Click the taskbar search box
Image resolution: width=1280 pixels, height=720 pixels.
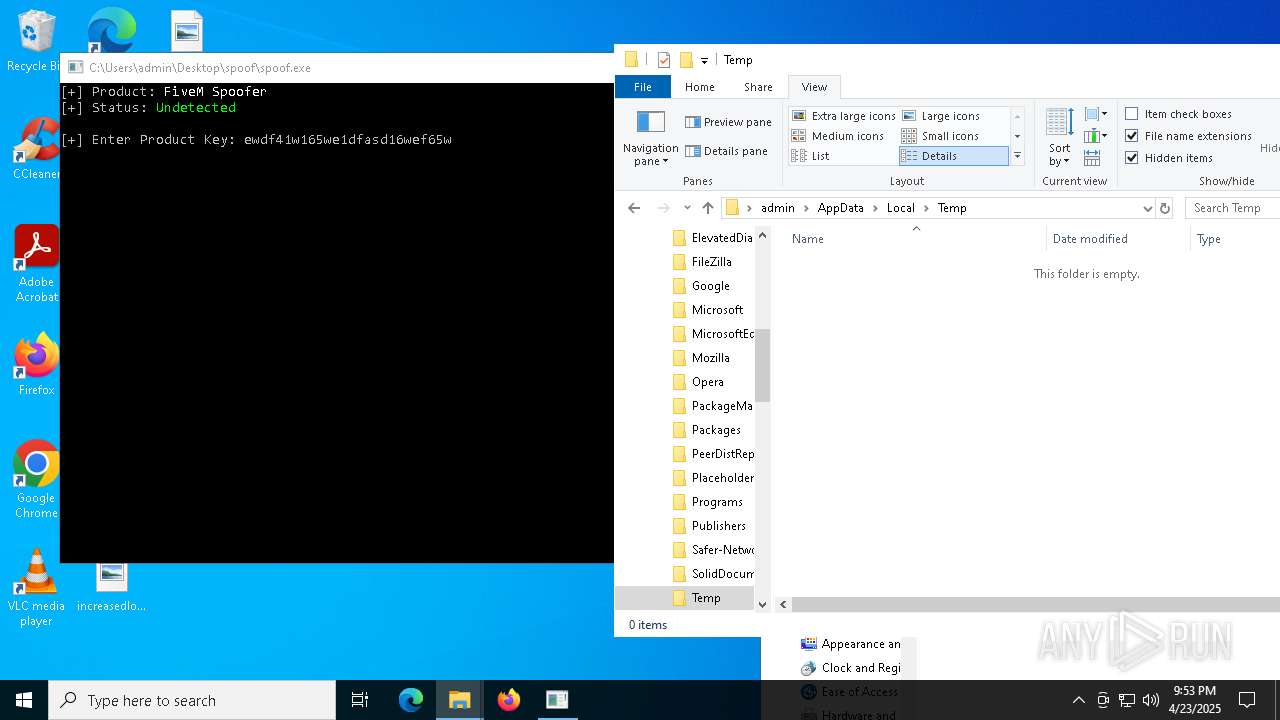[192, 700]
